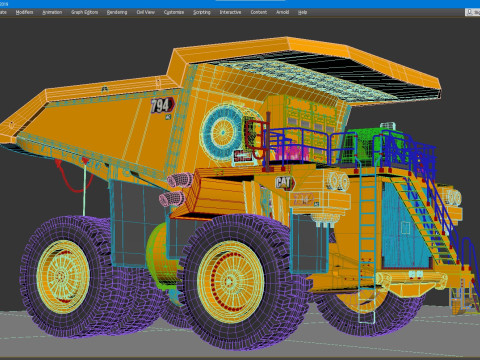
Task: Select the CAT logo on the truck body
Action: pos(284,183)
